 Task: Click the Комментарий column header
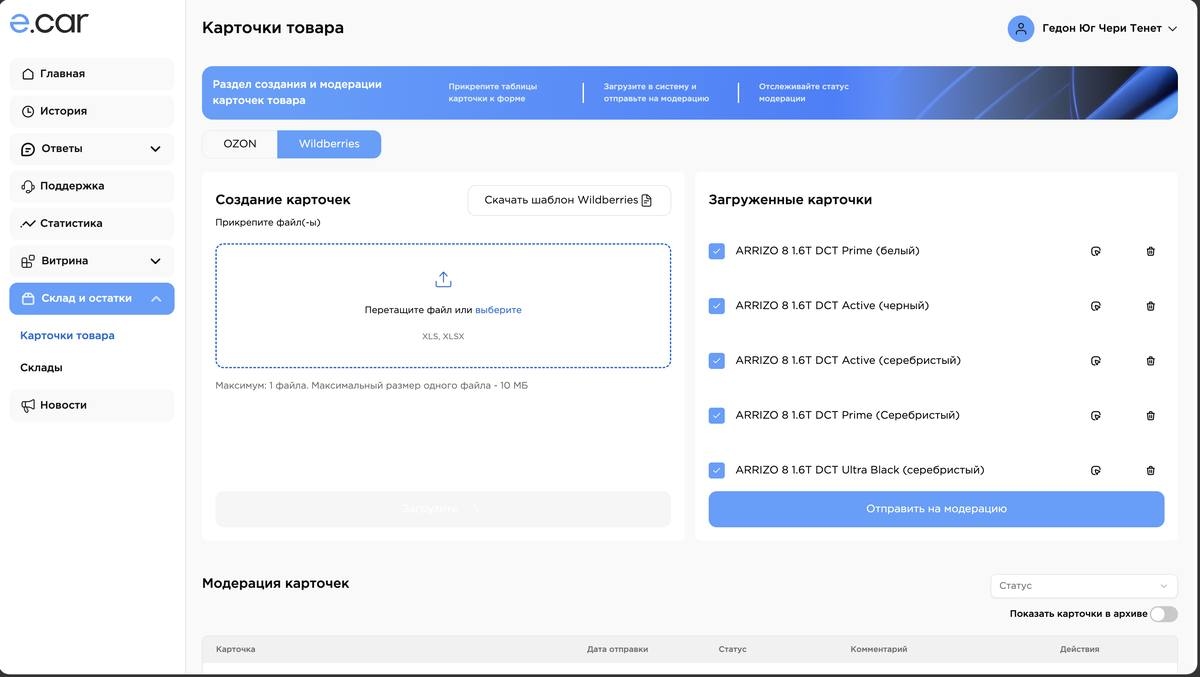click(879, 649)
